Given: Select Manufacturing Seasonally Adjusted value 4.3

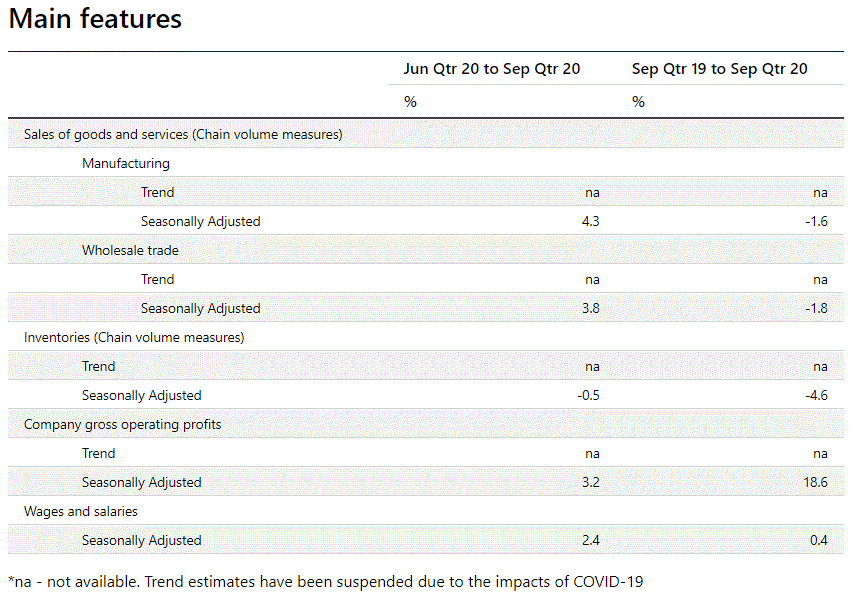Looking at the screenshot, I should [x=589, y=221].
